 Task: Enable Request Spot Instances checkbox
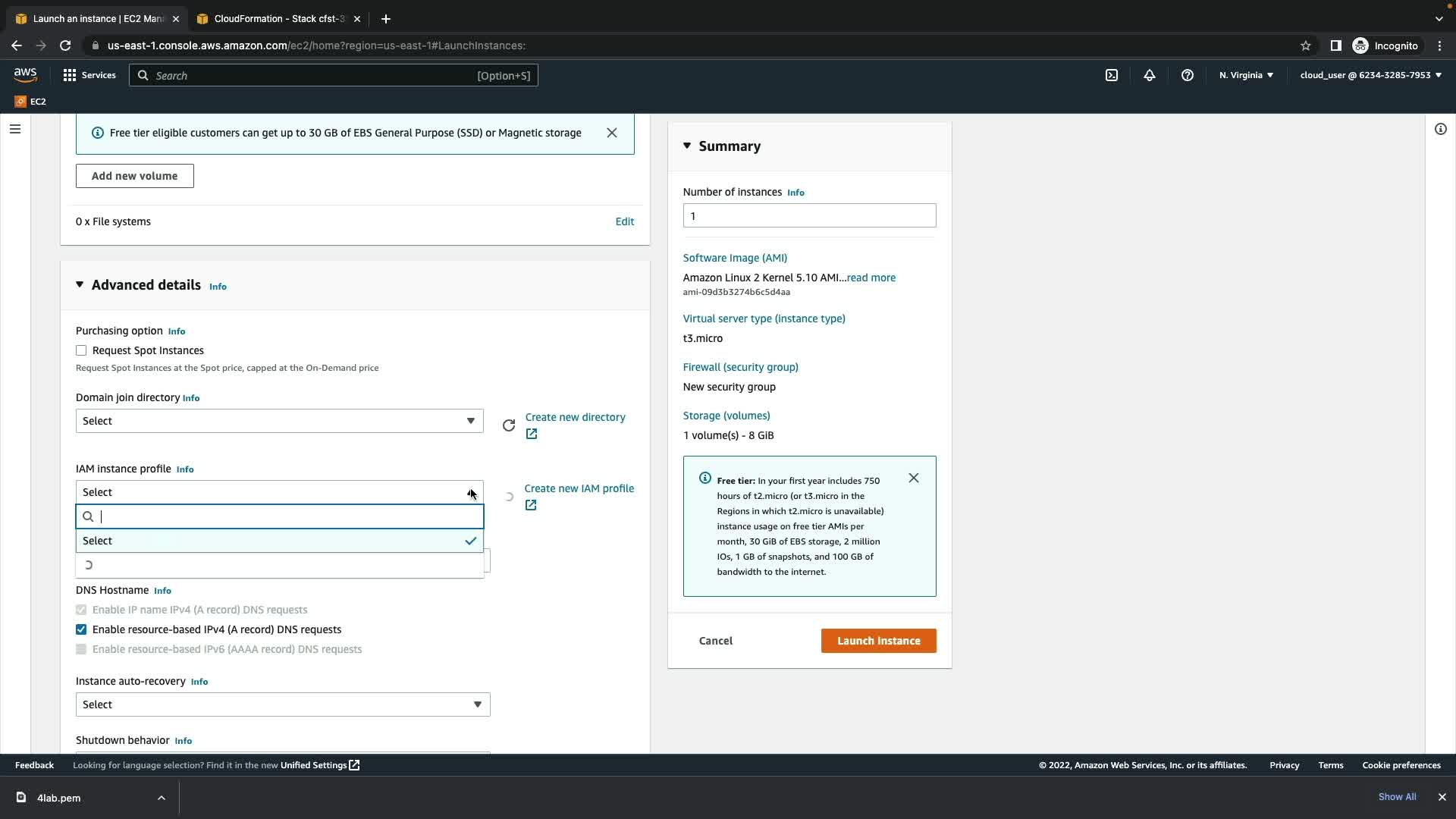click(81, 350)
